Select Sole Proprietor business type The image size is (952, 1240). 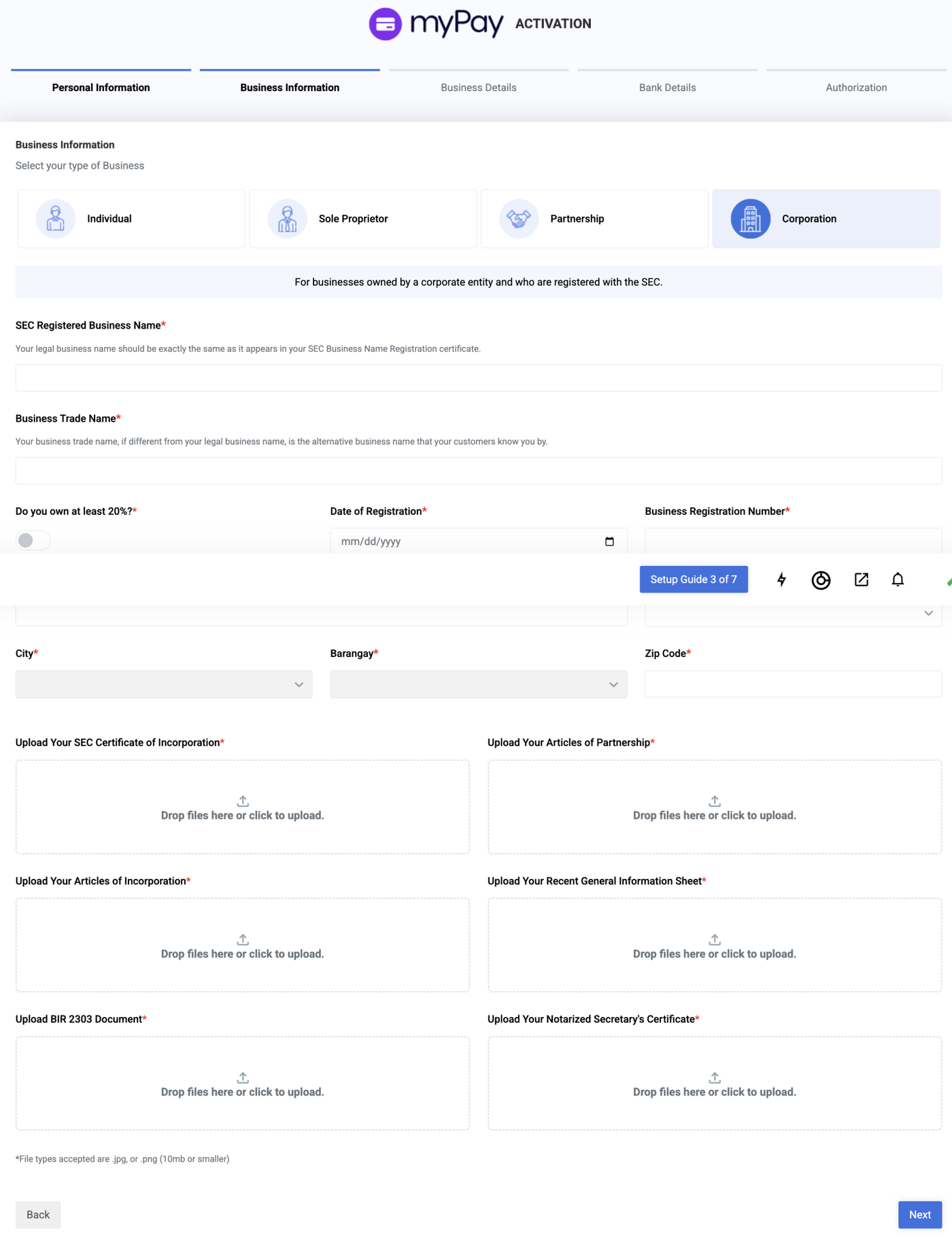pos(362,219)
